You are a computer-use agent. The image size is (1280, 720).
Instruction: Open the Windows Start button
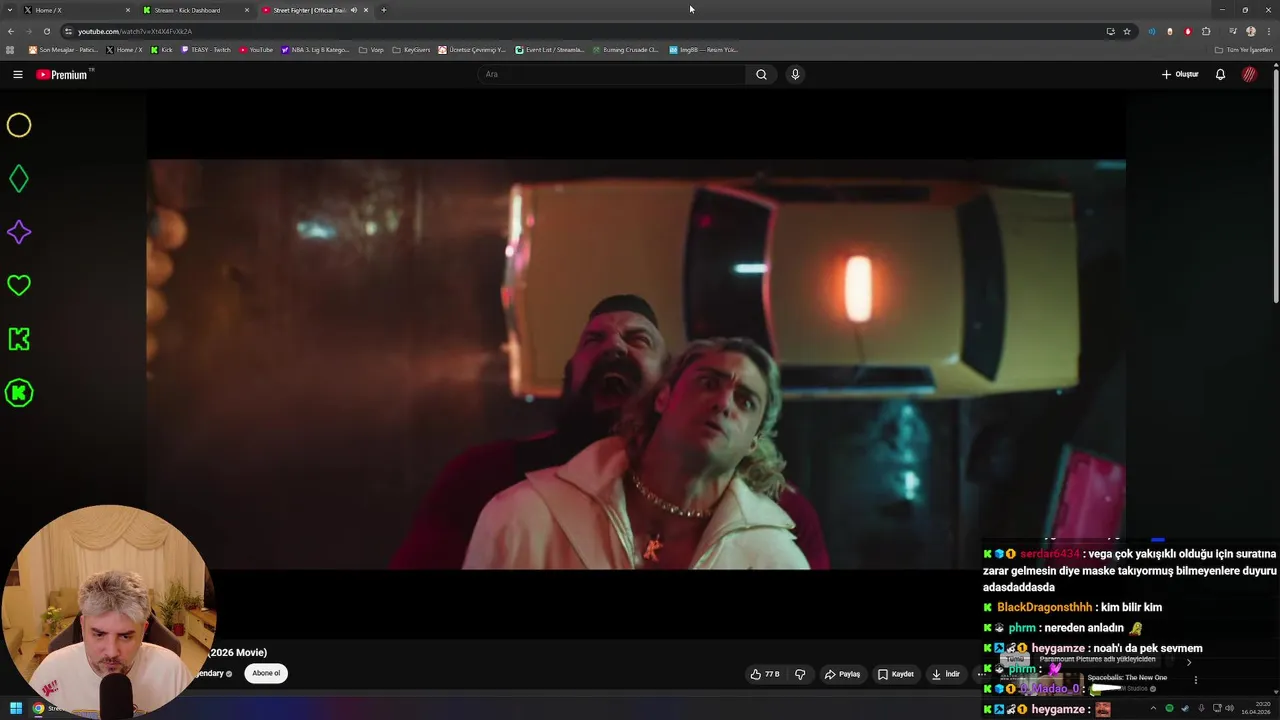(x=16, y=708)
